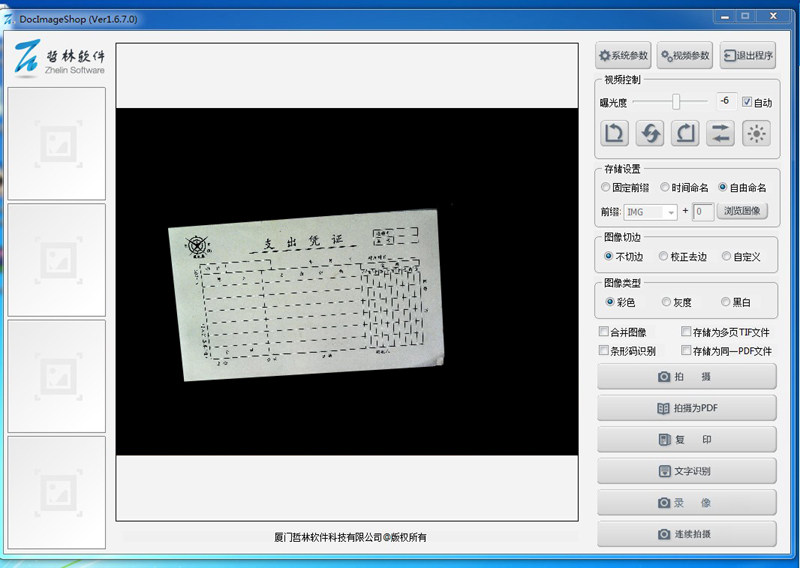Select the 时间命名 radio button
Image resolution: width=800 pixels, height=568 pixels.
point(665,187)
